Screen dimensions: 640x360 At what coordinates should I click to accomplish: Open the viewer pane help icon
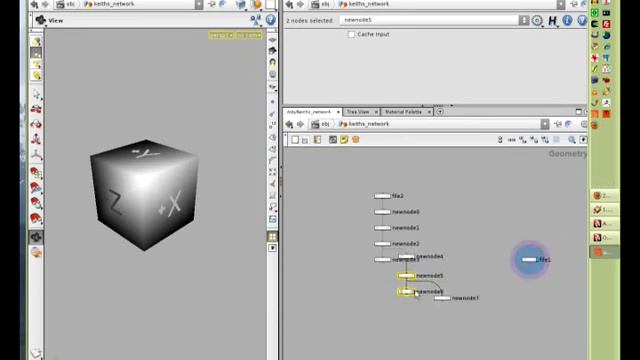(271, 20)
